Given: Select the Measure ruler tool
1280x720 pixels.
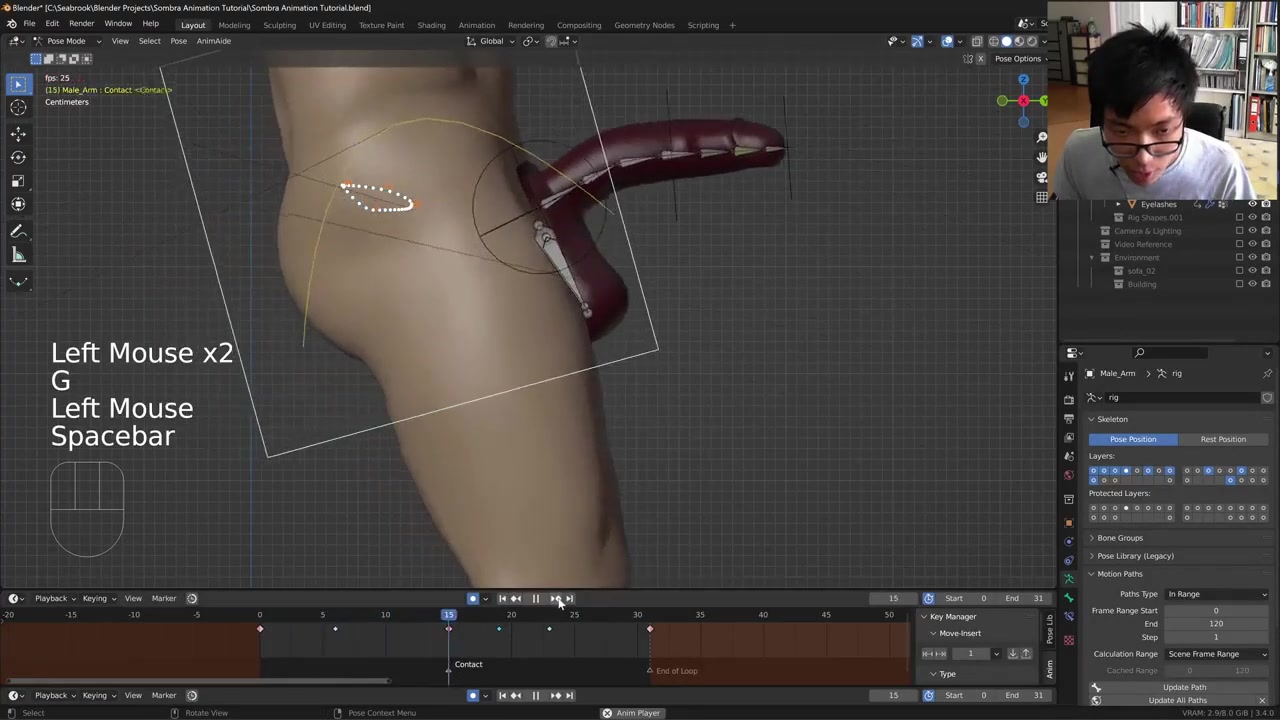Looking at the screenshot, I should click(x=18, y=256).
